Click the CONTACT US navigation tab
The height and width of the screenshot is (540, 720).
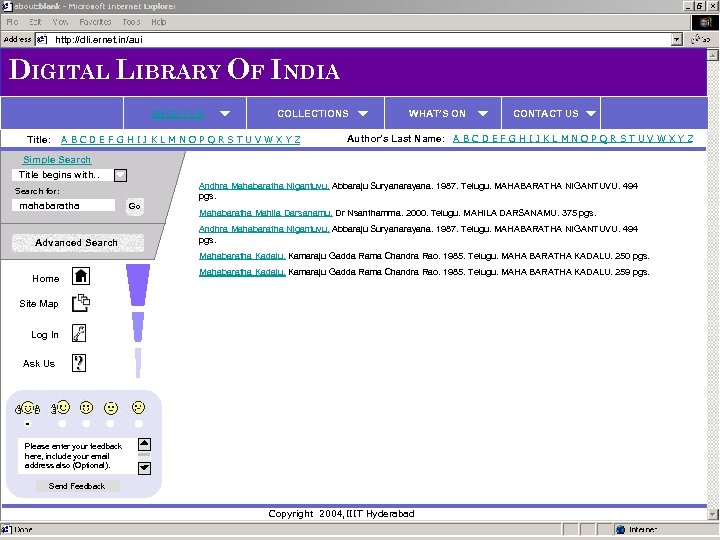coord(551,113)
